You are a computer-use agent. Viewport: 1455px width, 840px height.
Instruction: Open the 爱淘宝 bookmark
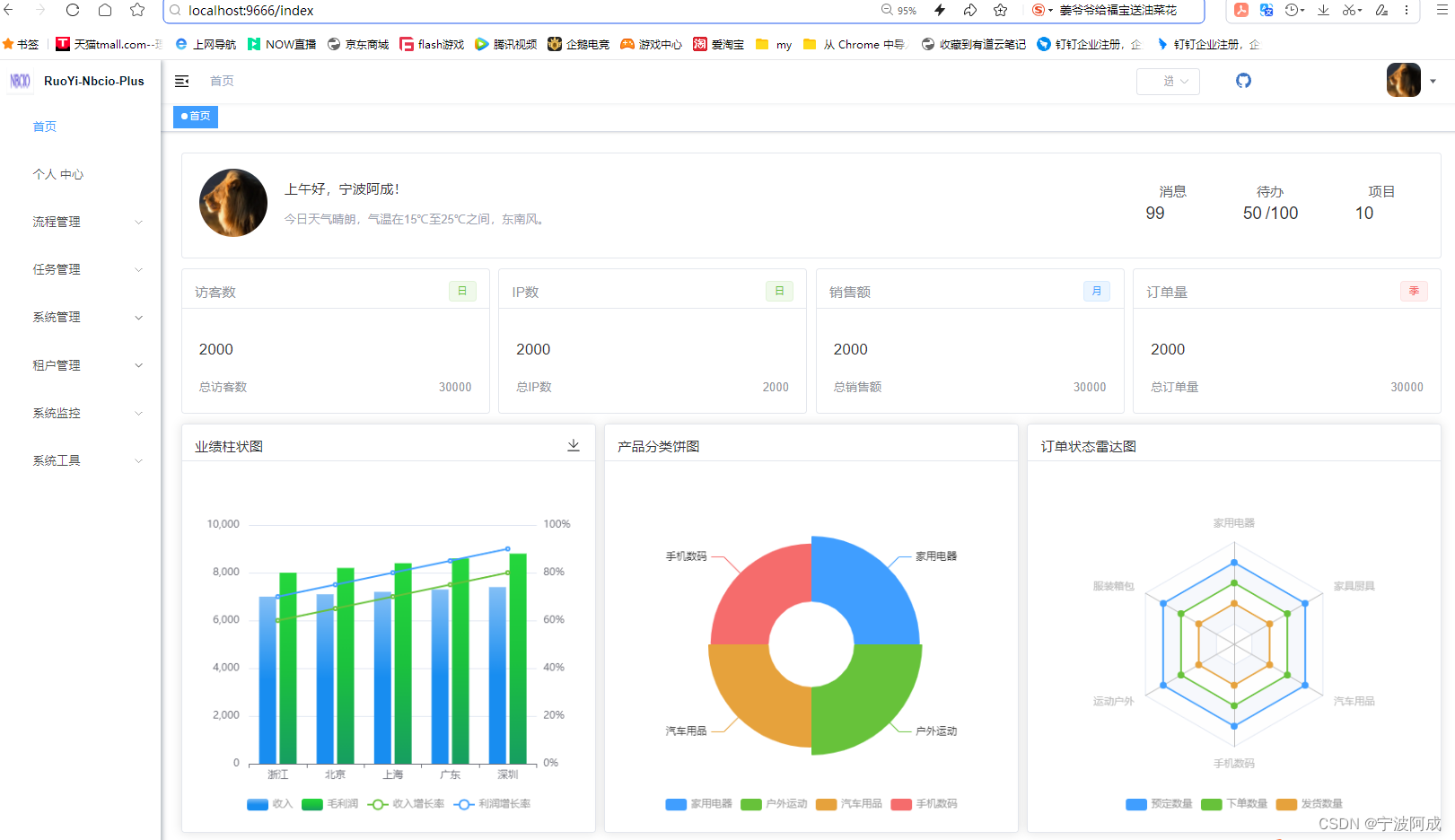click(718, 44)
